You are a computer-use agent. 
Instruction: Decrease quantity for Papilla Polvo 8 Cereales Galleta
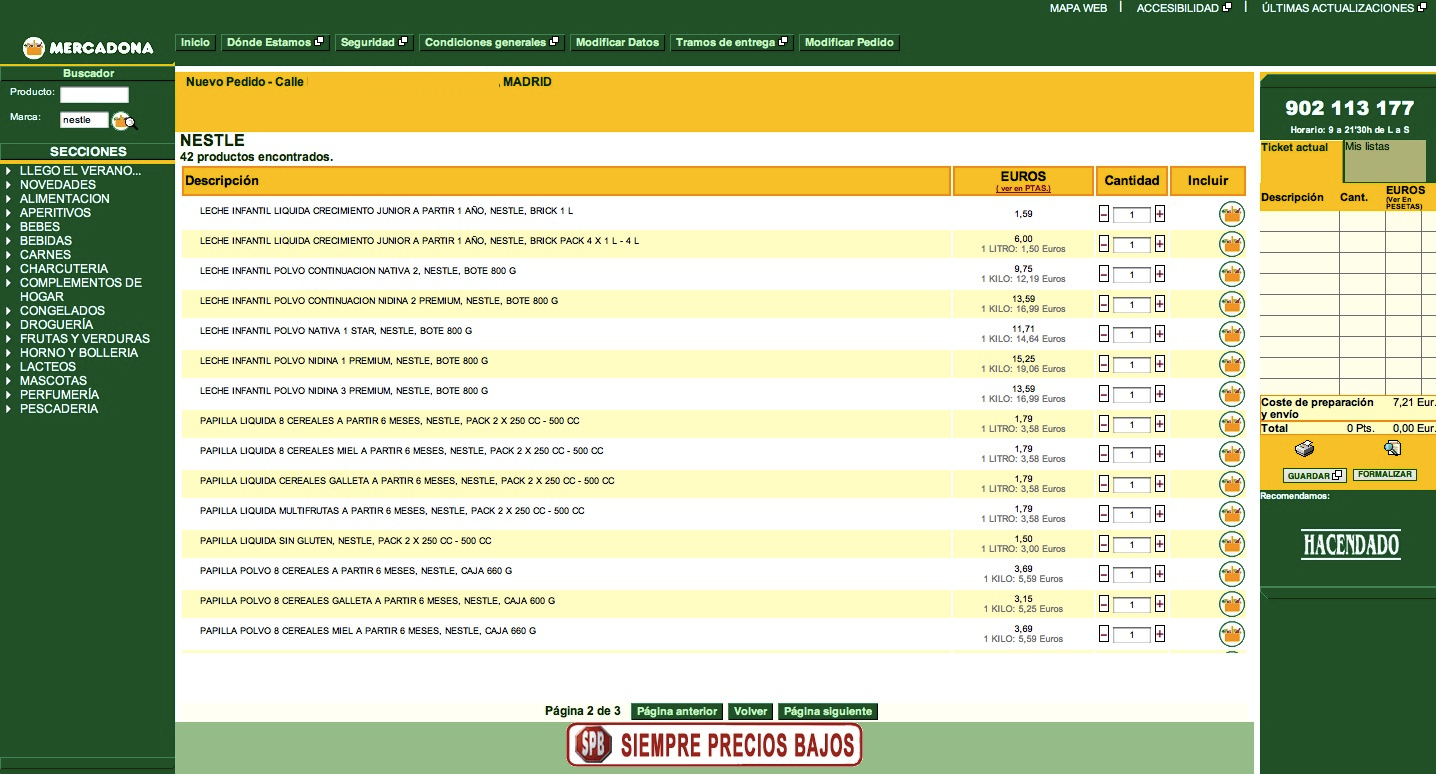pyautogui.click(x=1104, y=604)
